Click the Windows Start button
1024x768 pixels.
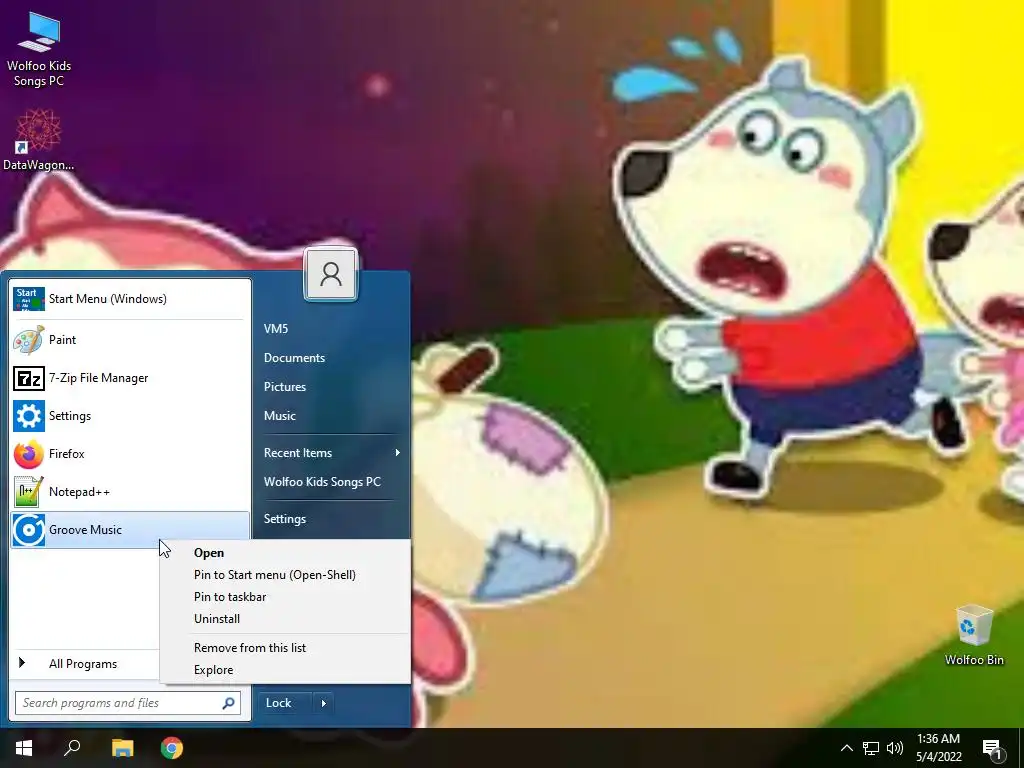point(24,748)
